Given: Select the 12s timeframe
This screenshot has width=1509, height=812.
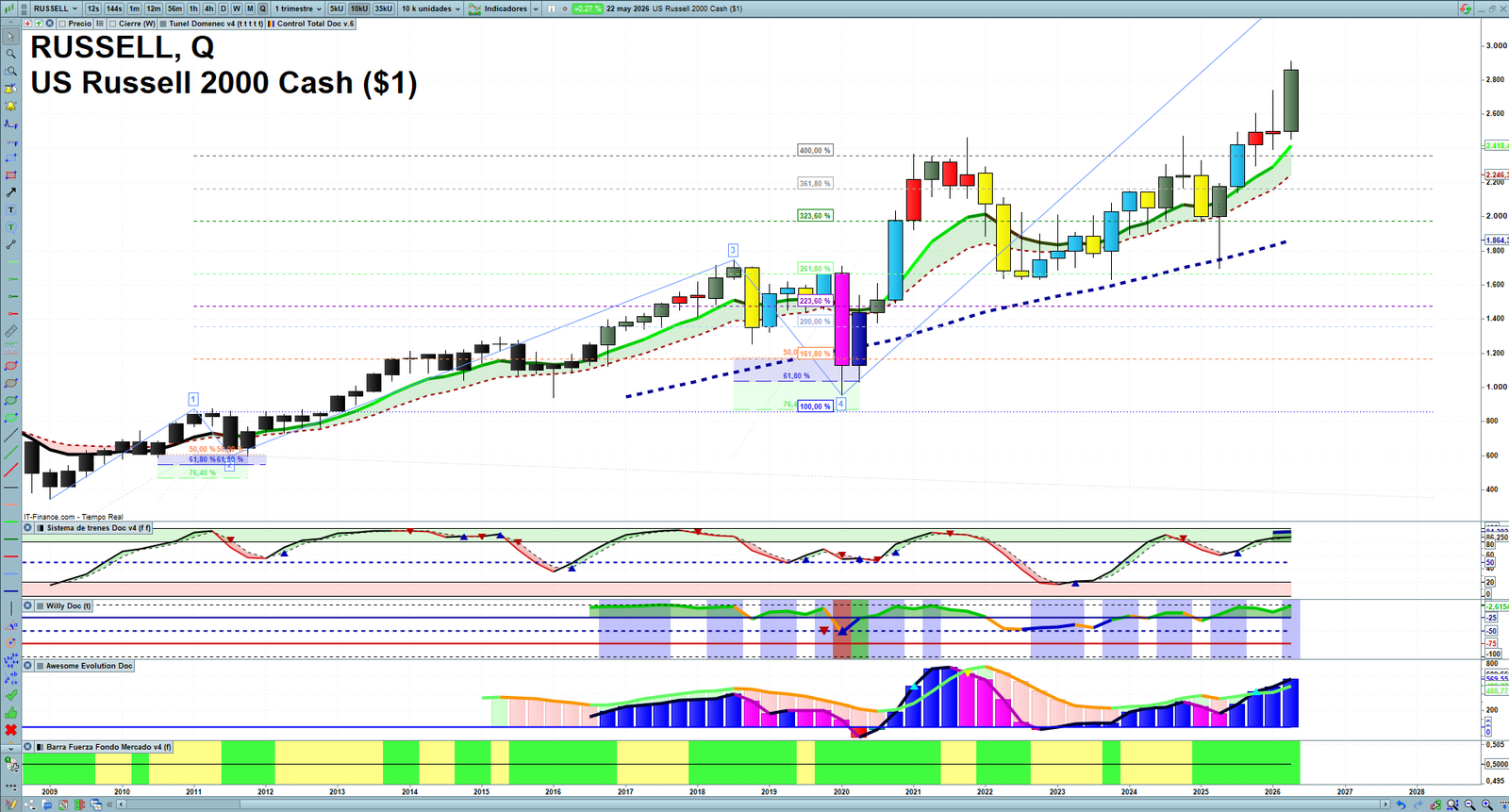Looking at the screenshot, I should point(92,8).
